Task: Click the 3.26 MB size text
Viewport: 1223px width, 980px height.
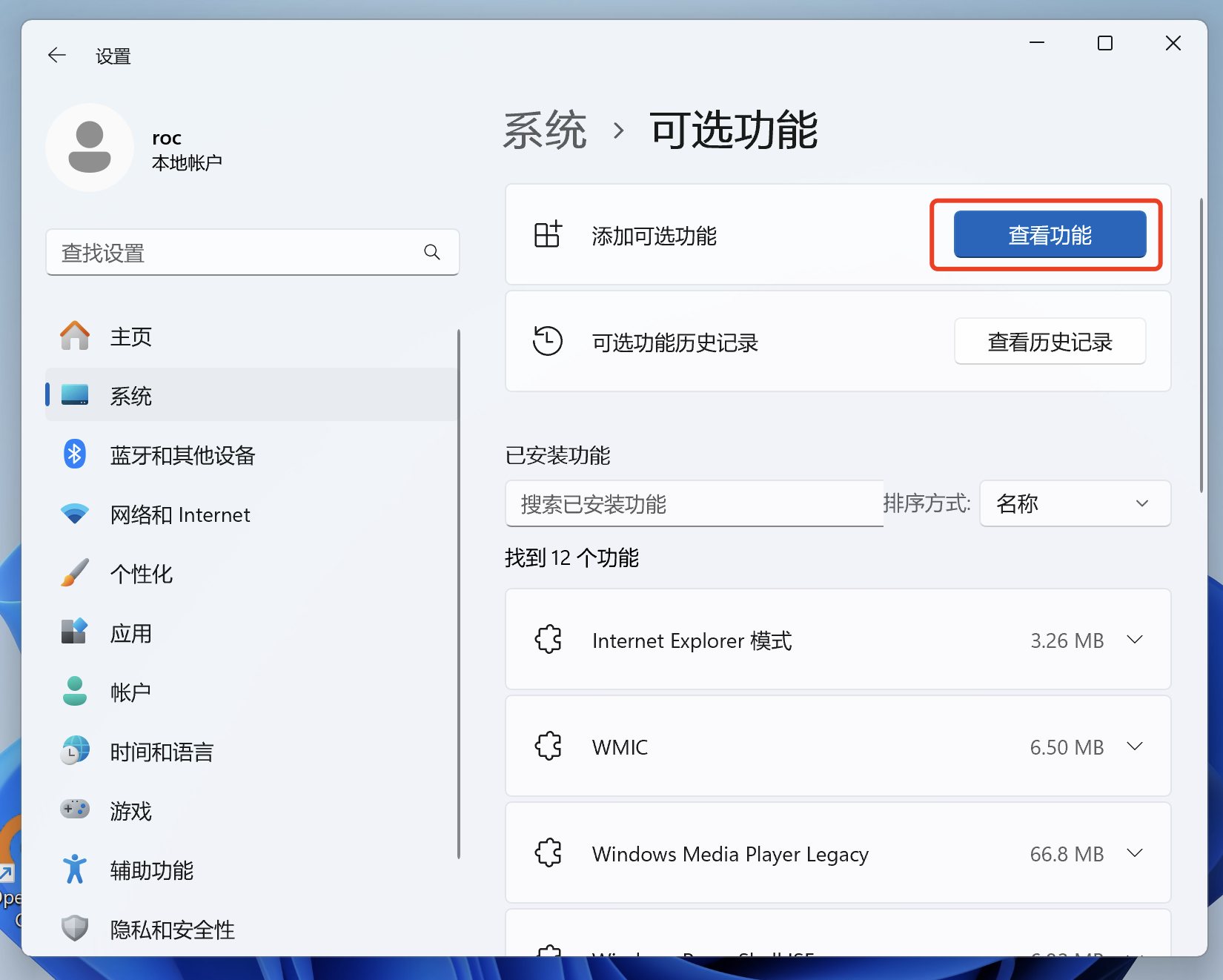Action: pos(1067,640)
